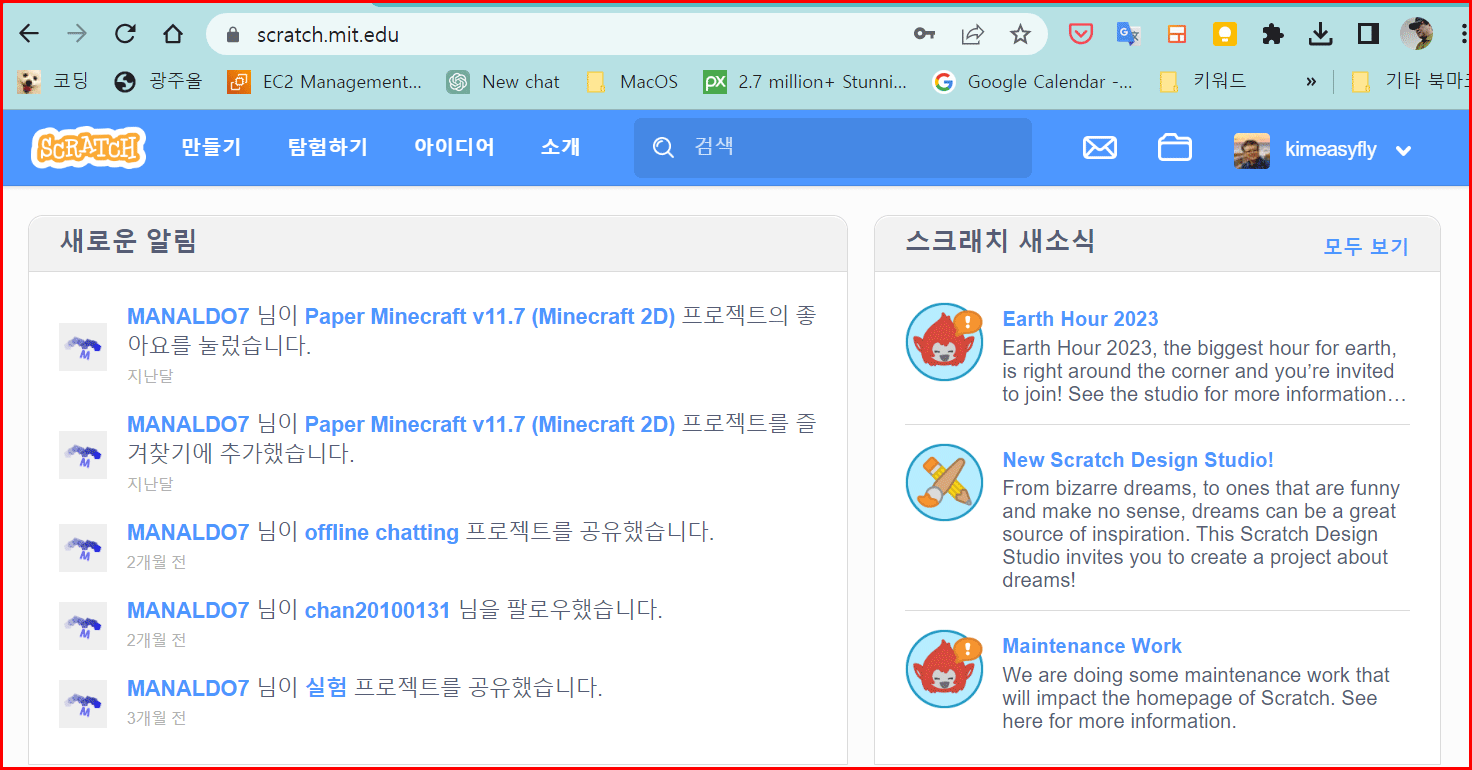Open the 탐험하기 menu item
The width and height of the screenshot is (1472, 770).
328,148
